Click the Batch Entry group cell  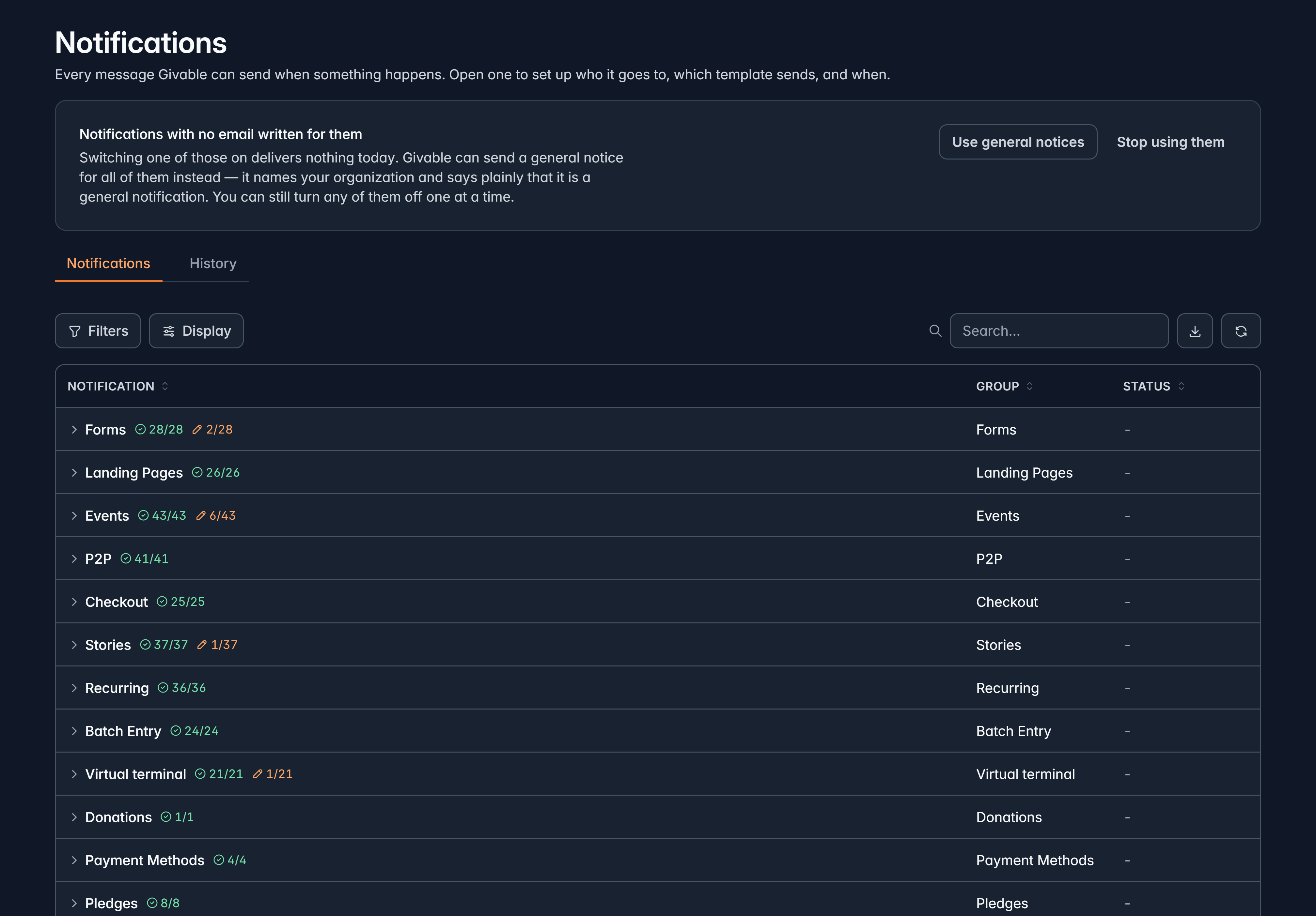[1013, 731]
